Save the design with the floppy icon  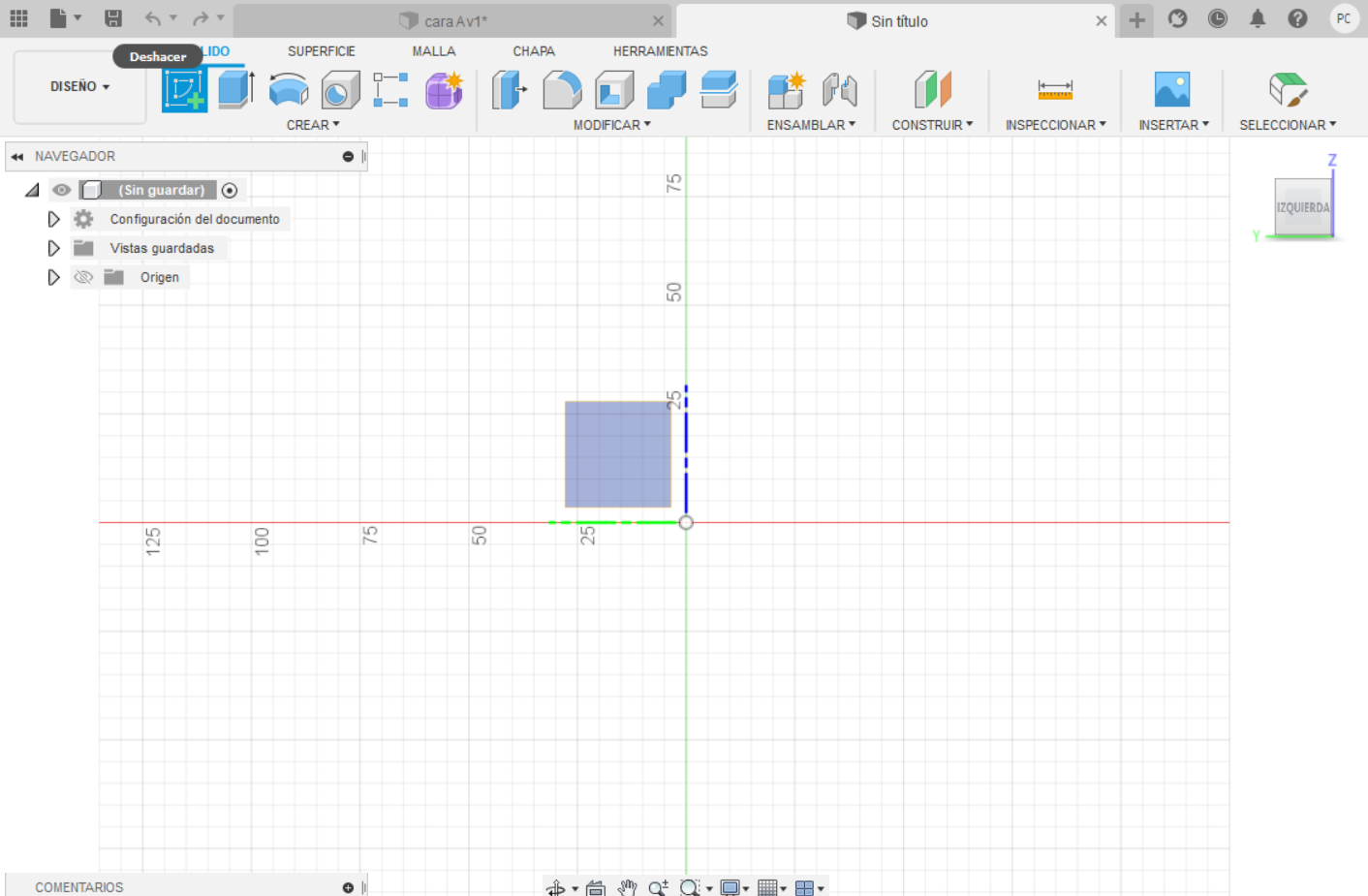(113, 18)
